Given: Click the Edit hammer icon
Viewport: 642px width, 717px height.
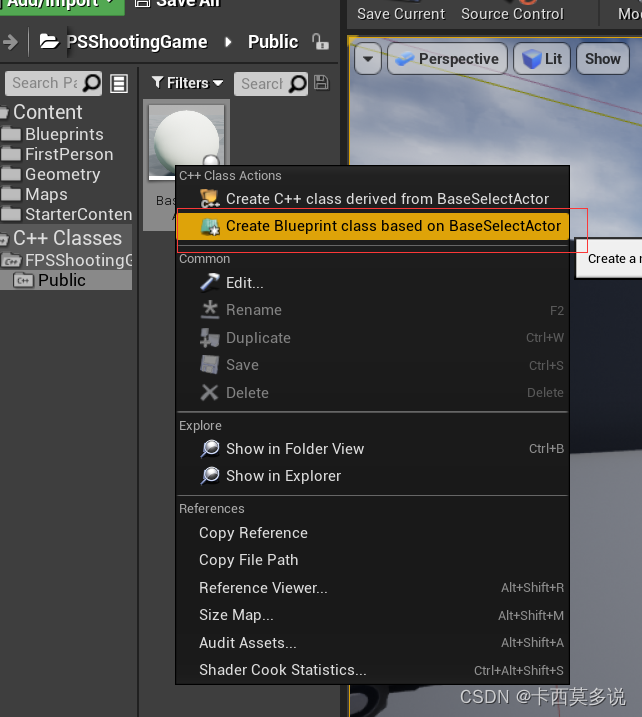Looking at the screenshot, I should click(210, 282).
